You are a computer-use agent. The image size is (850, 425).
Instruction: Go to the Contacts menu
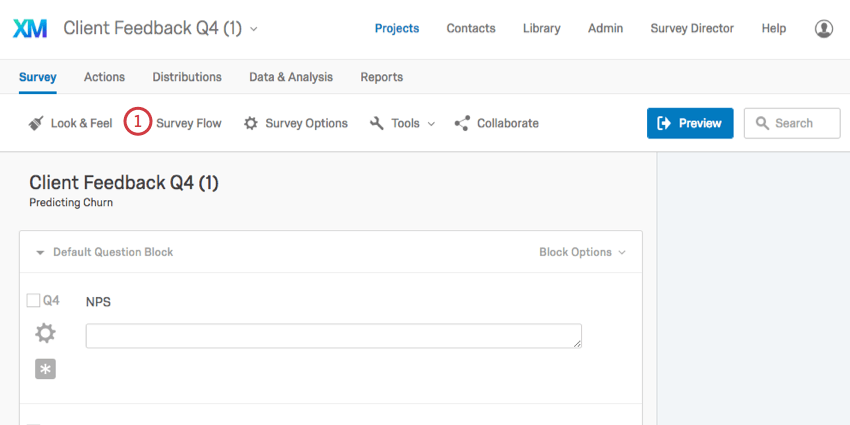tap(471, 28)
